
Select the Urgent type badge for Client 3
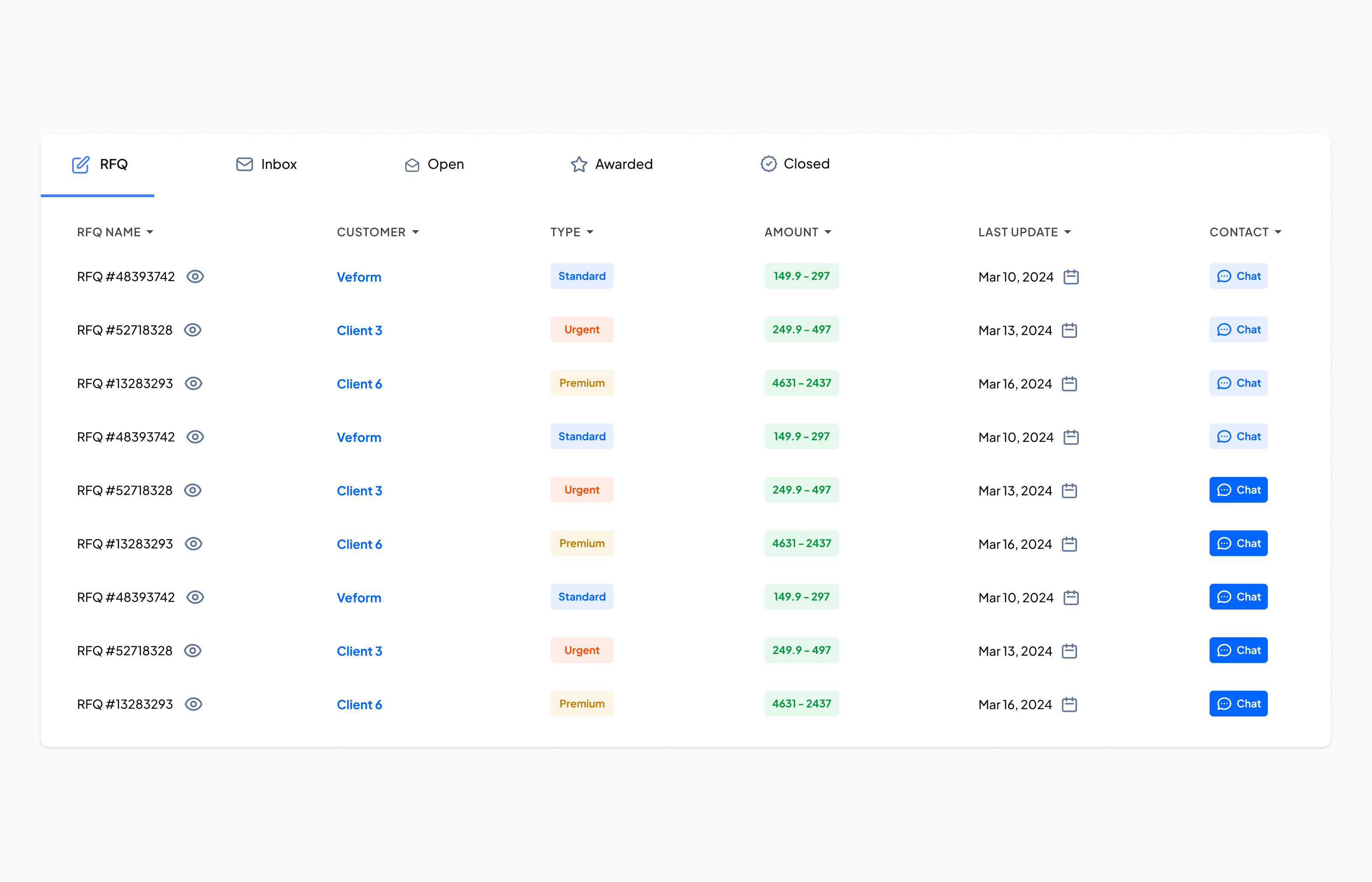pos(581,329)
